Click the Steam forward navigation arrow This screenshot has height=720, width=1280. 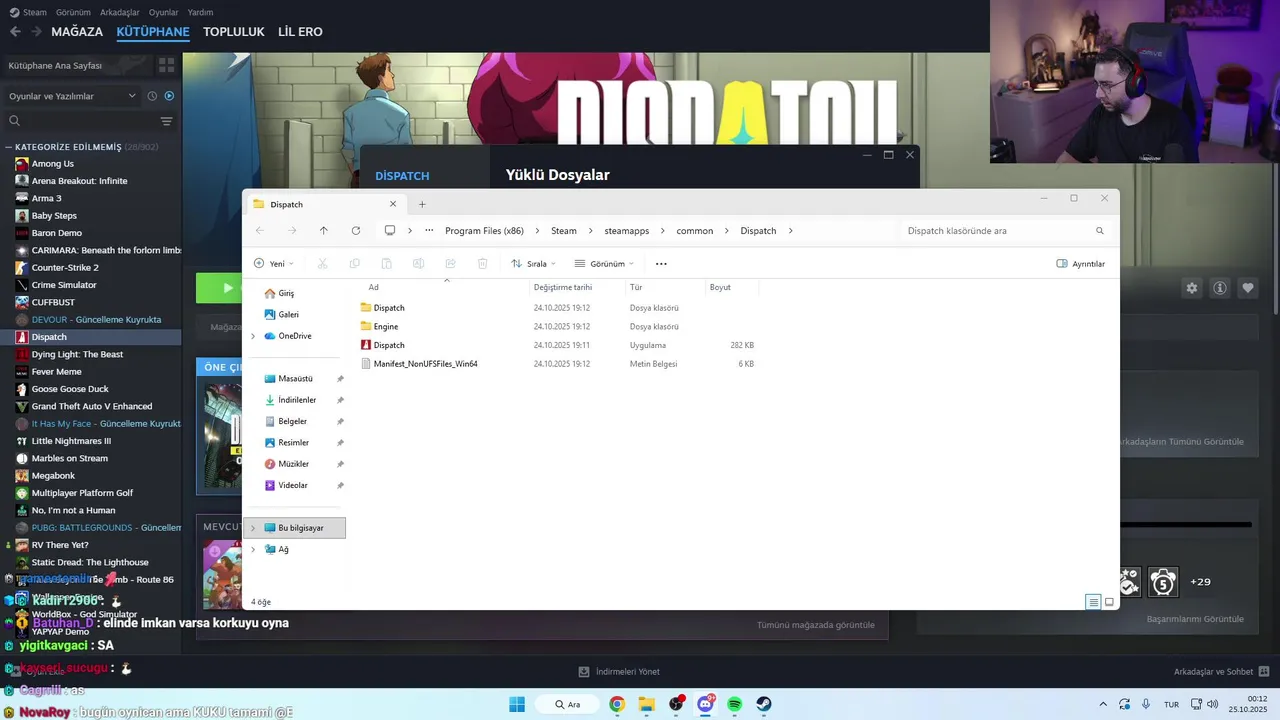tap(36, 32)
